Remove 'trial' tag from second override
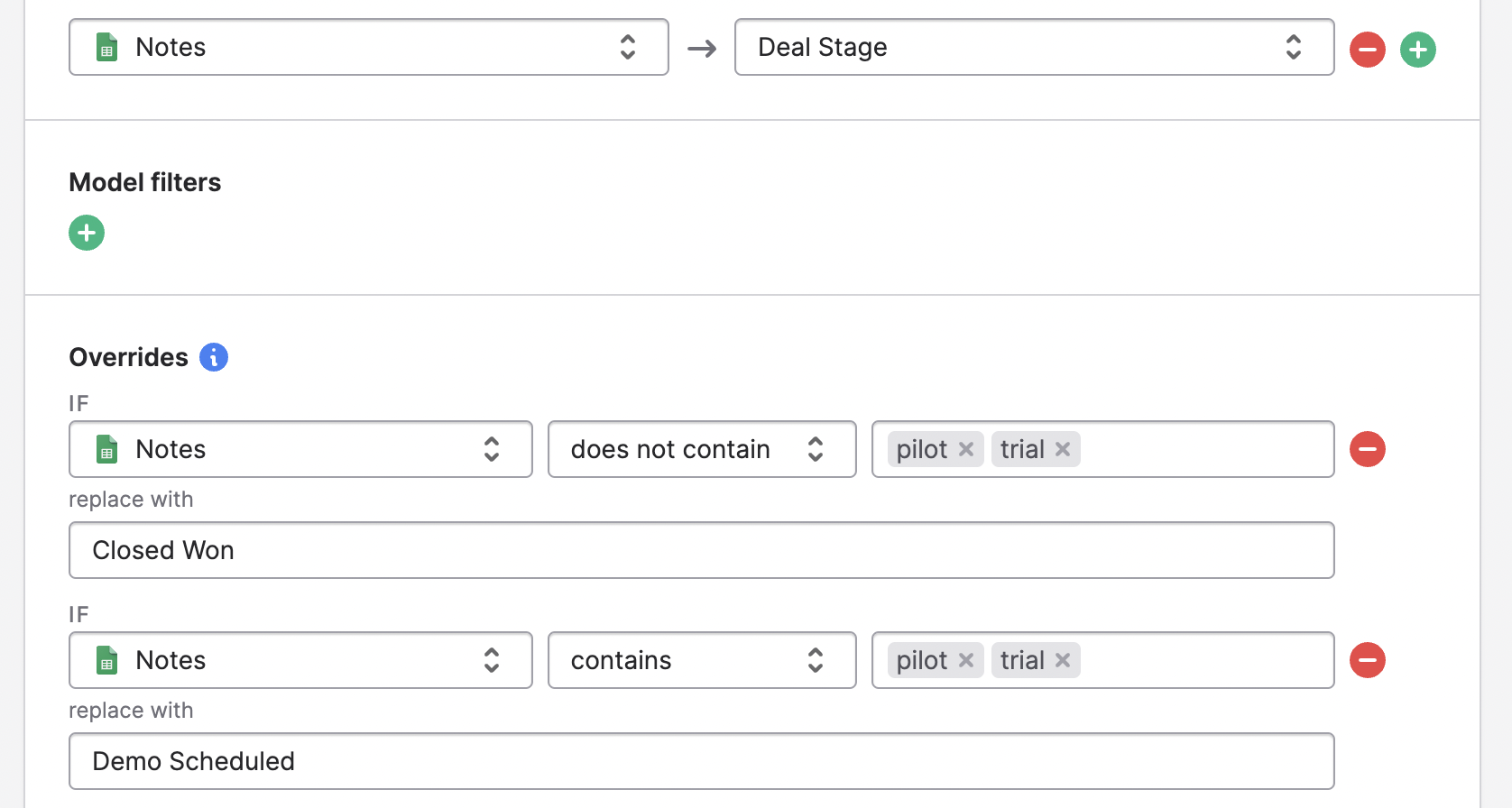Viewport: 1512px width, 808px height. pyautogui.click(x=1063, y=660)
